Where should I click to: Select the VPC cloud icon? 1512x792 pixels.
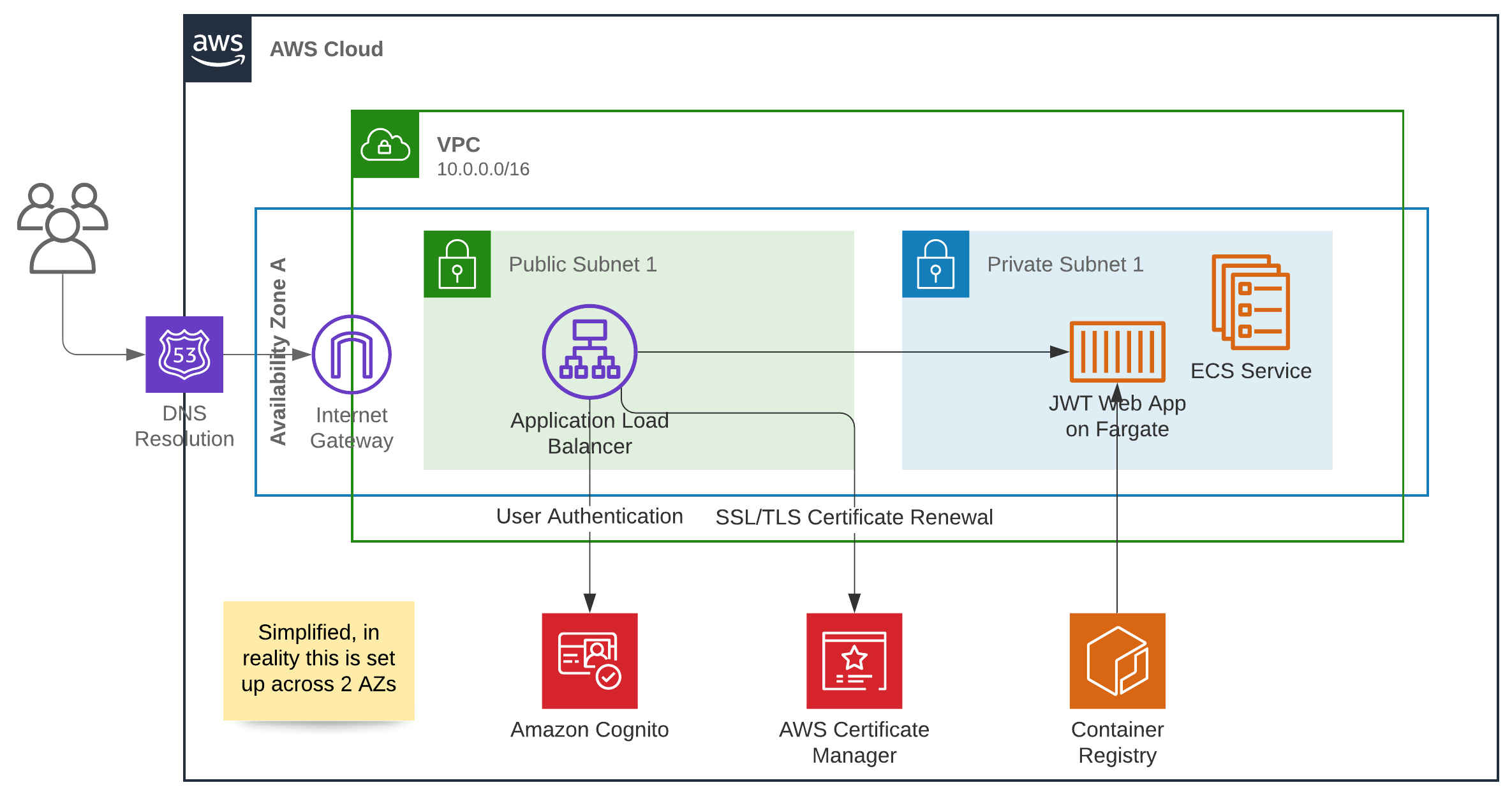385,144
